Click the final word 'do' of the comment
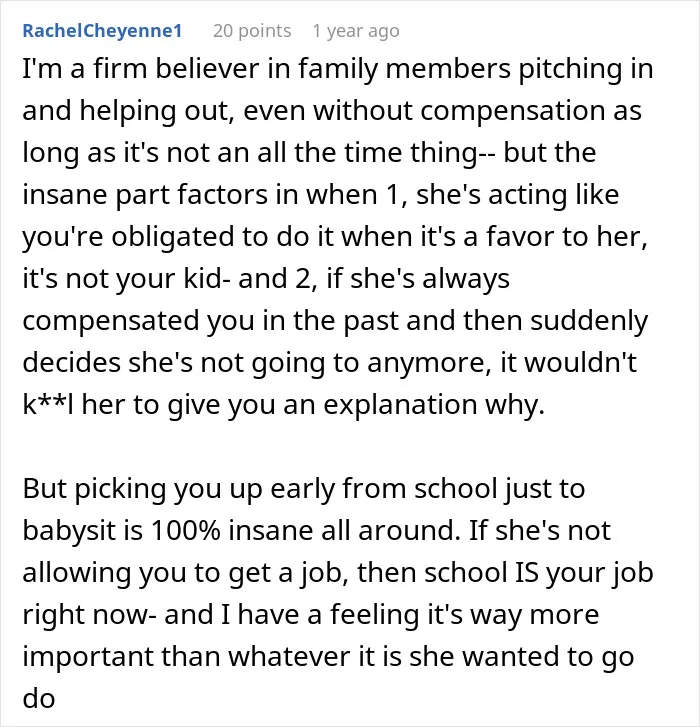 (39, 698)
